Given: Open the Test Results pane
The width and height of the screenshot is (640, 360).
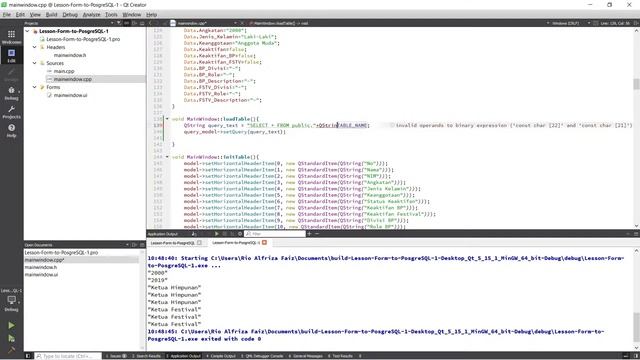Looking at the screenshot, I should 340,356.
